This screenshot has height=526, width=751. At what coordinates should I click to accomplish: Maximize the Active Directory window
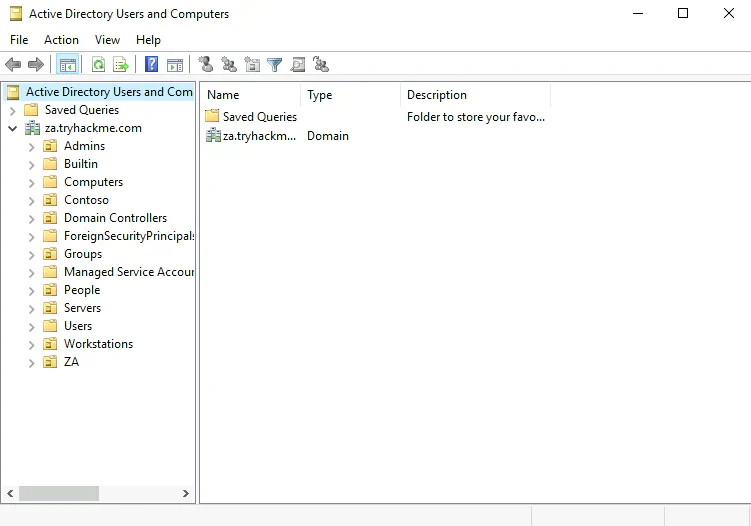pyautogui.click(x=683, y=13)
